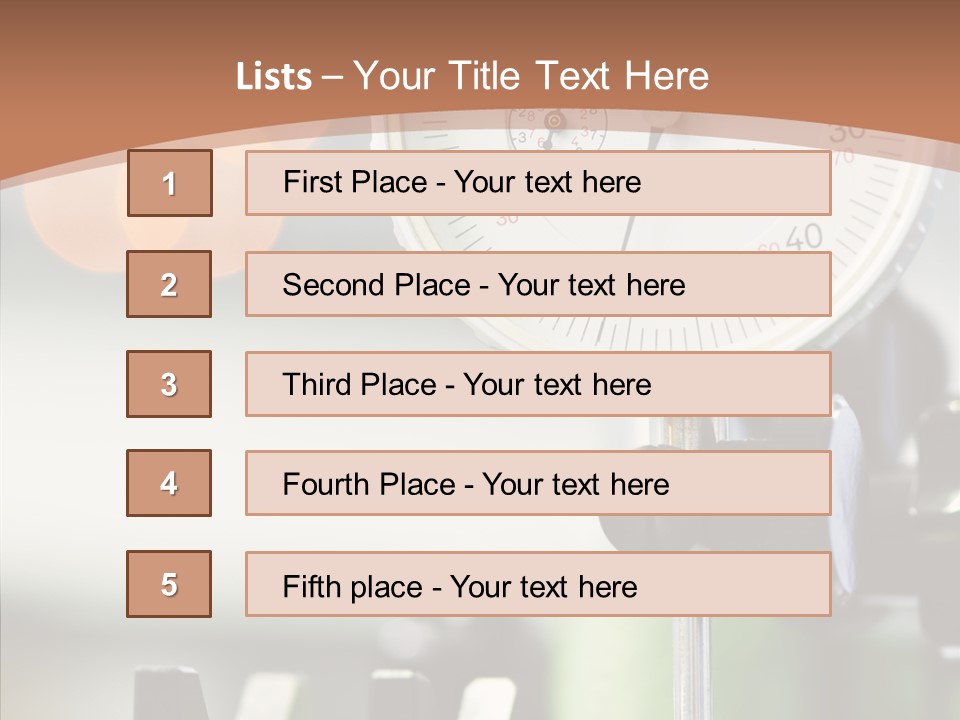Click the number 5 box

(x=169, y=584)
